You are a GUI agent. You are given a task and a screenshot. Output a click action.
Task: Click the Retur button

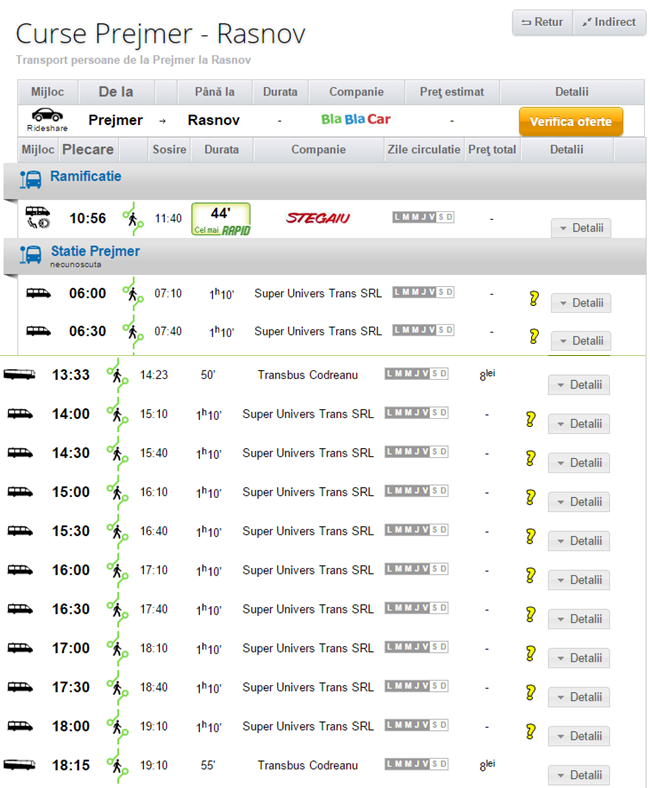542,22
